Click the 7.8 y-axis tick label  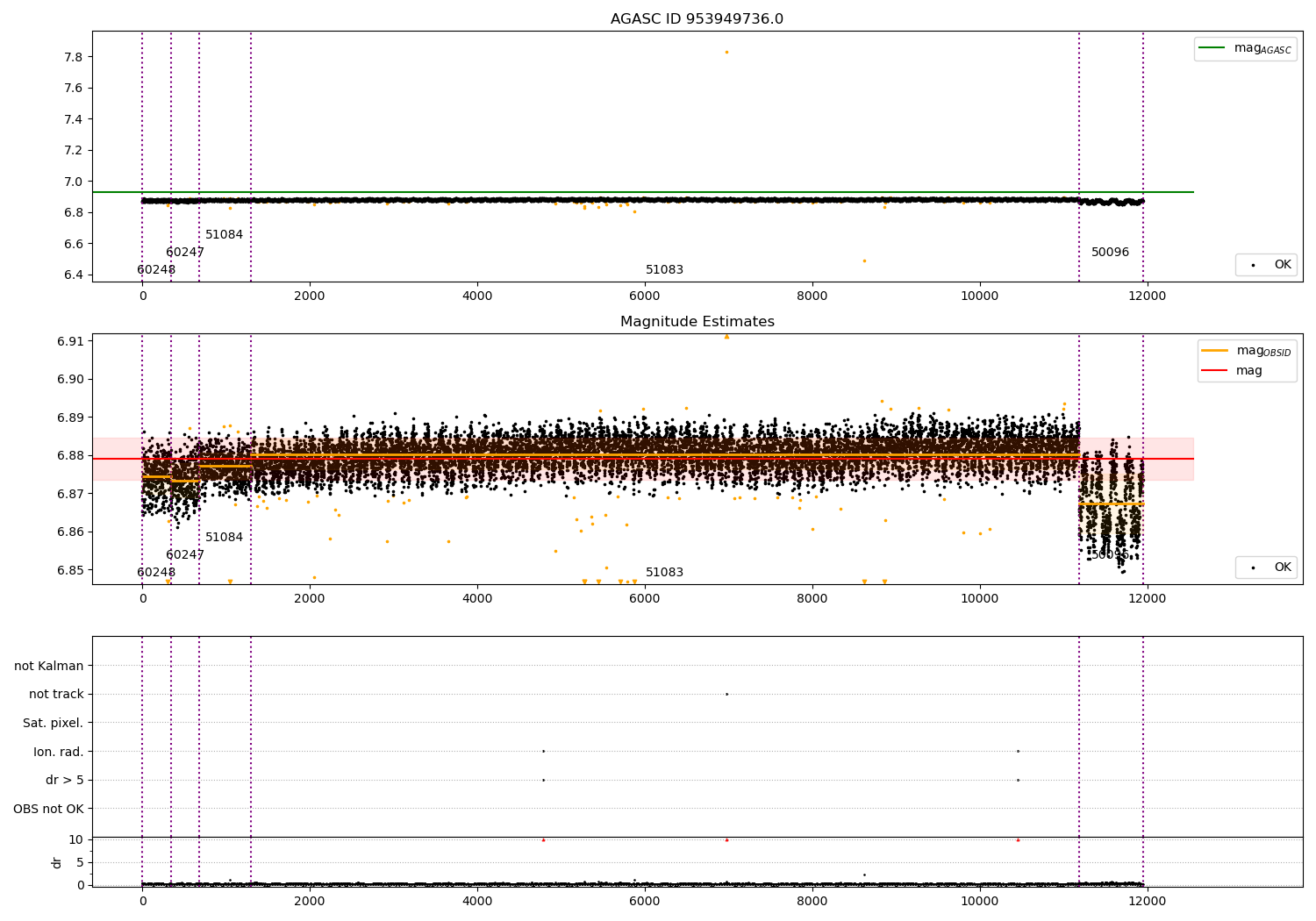pyautogui.click(x=74, y=57)
